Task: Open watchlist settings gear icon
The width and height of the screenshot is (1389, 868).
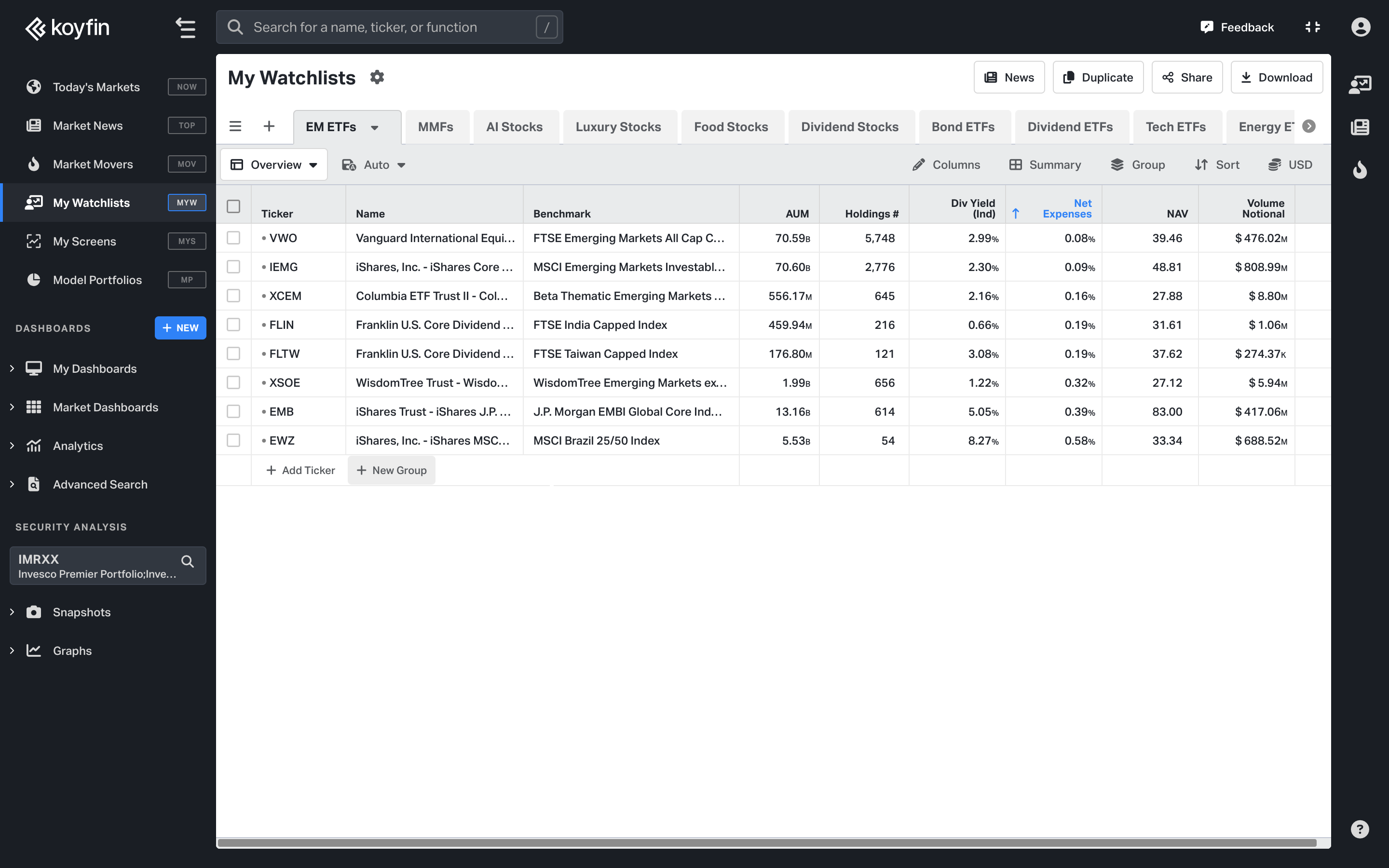Action: point(377,77)
